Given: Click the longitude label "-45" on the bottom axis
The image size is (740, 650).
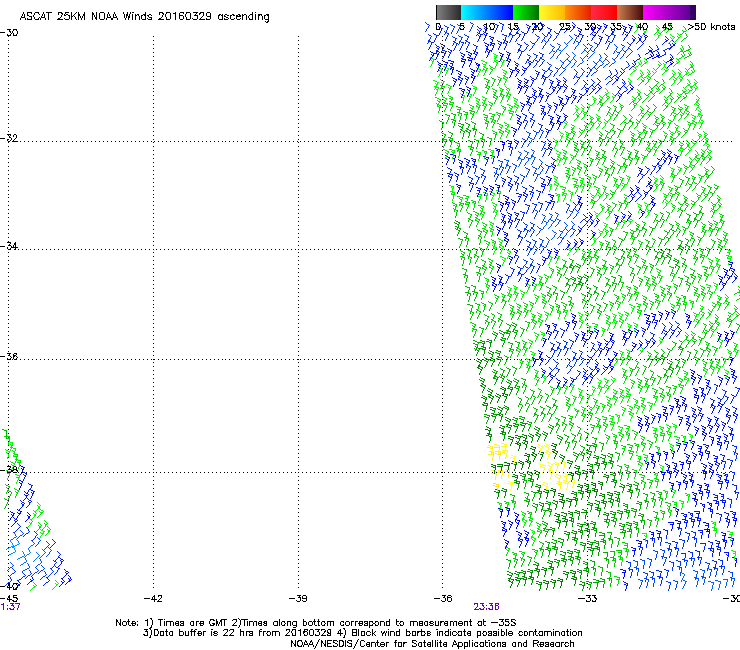Looking at the screenshot, I should click(9, 599).
